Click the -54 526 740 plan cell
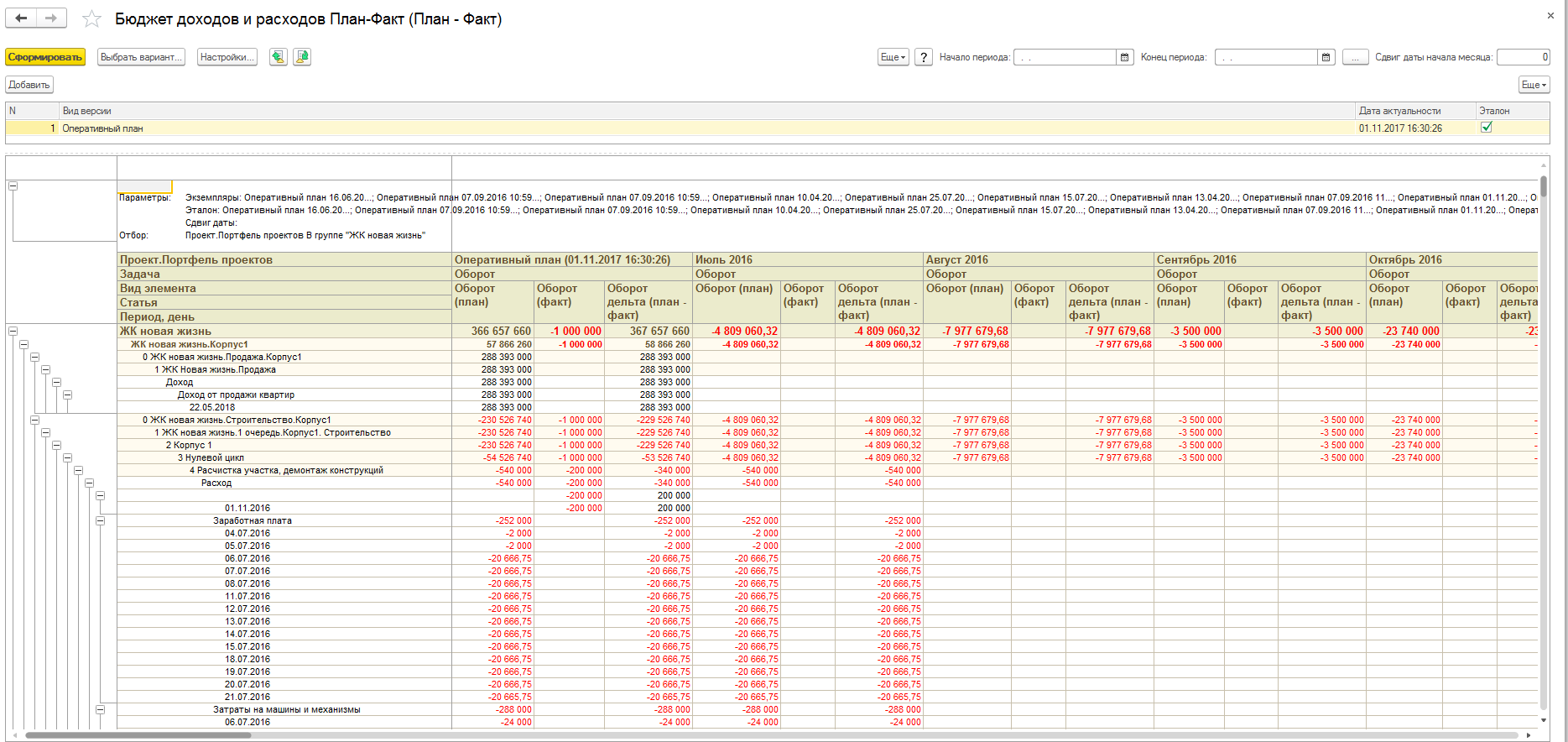Image resolution: width=1568 pixels, height=742 pixels. point(493,457)
